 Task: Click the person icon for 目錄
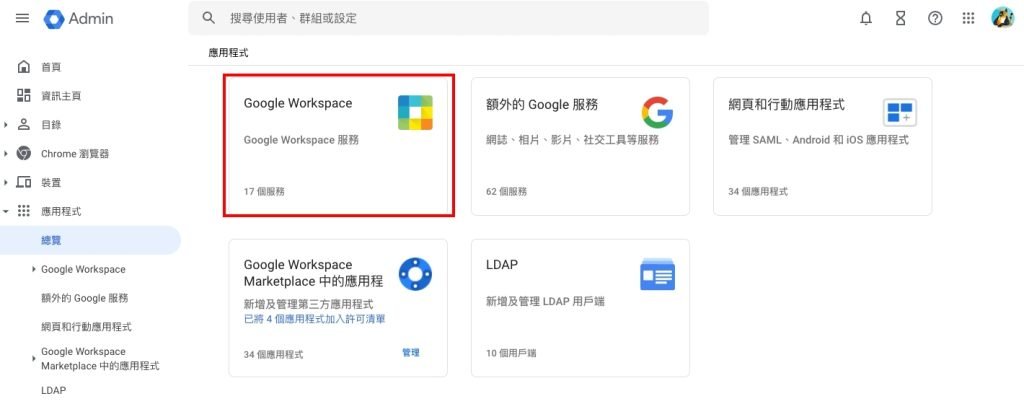pyautogui.click(x=24, y=124)
